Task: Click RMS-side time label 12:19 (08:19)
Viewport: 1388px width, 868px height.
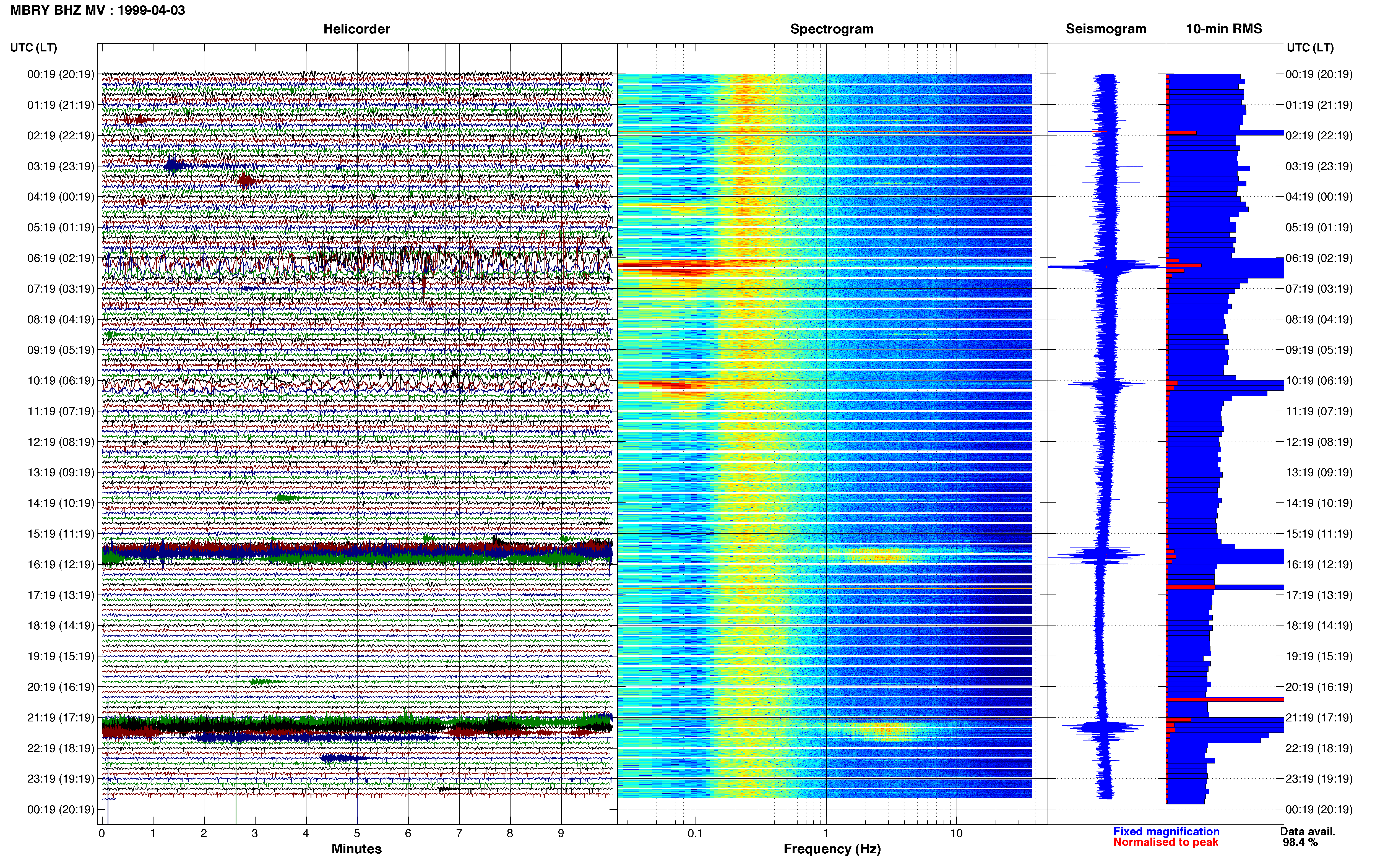Action: (x=1319, y=442)
